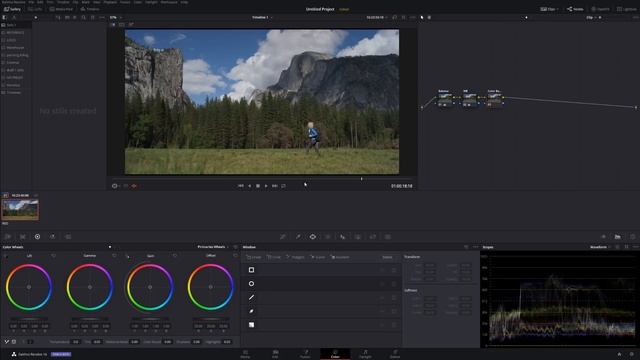This screenshot has width=640, height=360.
Task: Click the viewer scrubber playhead
Action: click(x=361, y=179)
